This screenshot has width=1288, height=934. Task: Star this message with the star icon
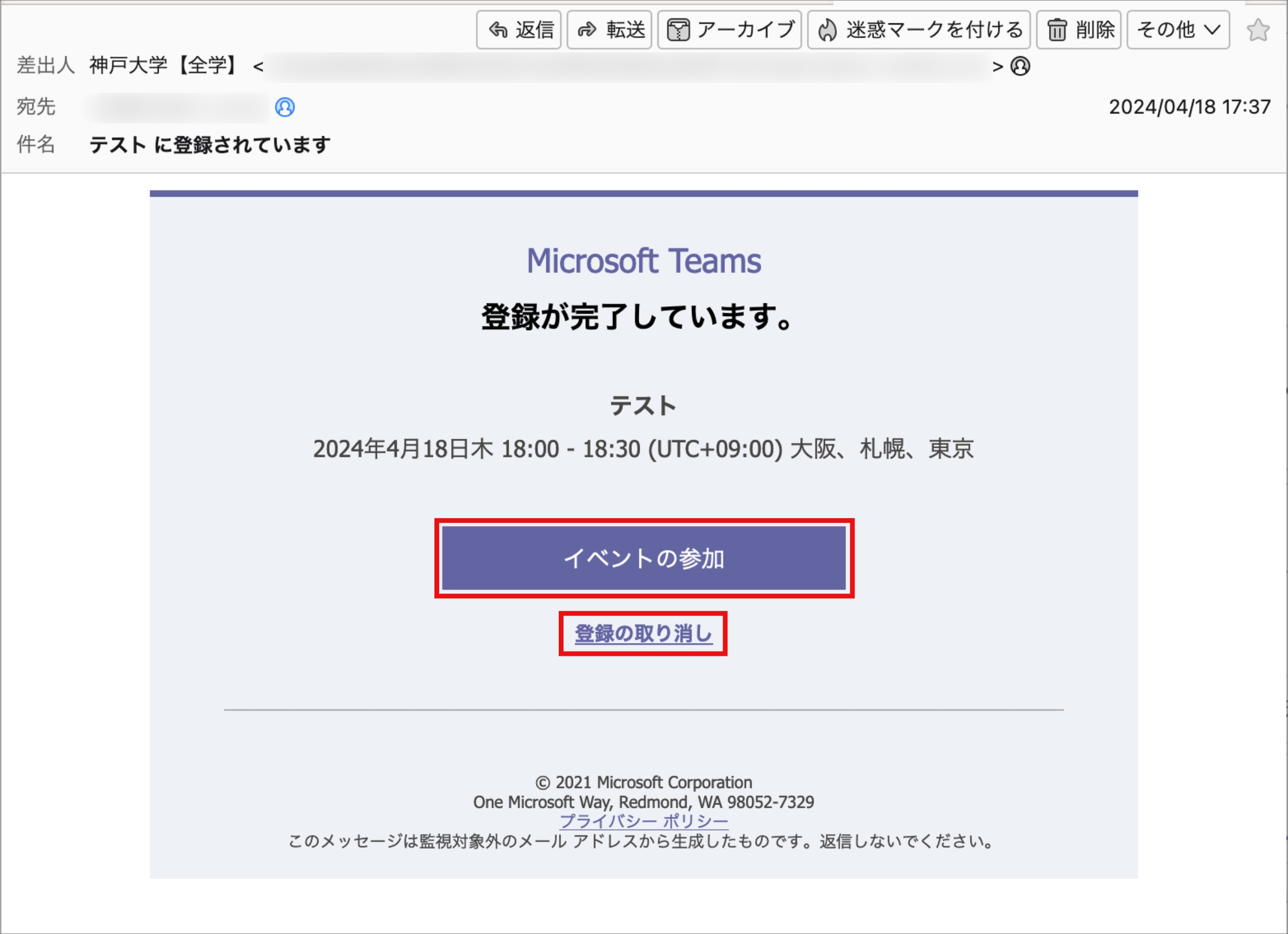point(1258,30)
